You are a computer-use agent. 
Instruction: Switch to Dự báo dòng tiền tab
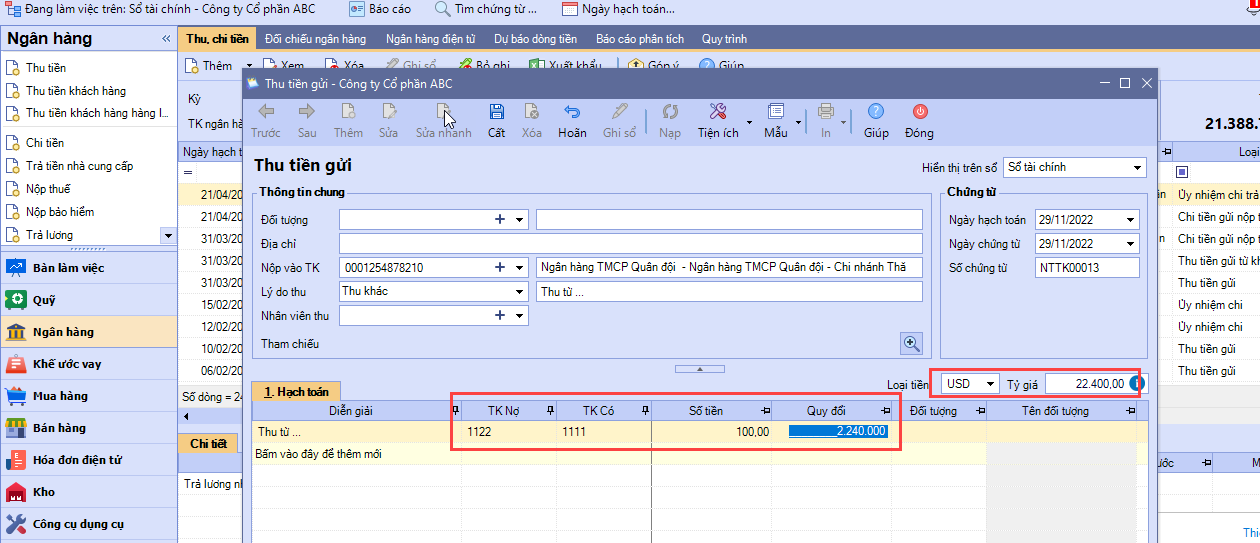coord(535,39)
